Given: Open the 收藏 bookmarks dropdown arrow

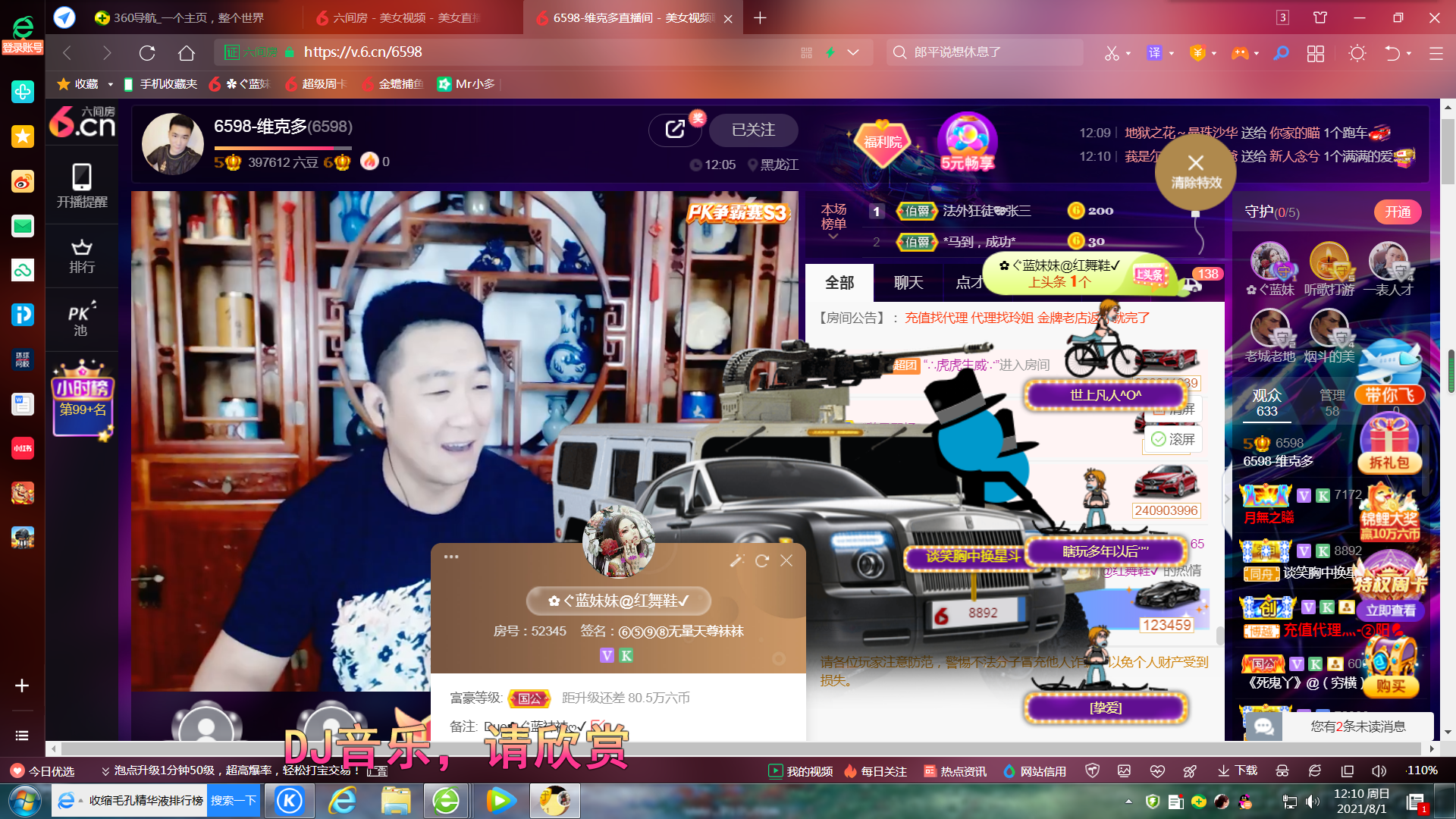Looking at the screenshot, I should 111,84.
